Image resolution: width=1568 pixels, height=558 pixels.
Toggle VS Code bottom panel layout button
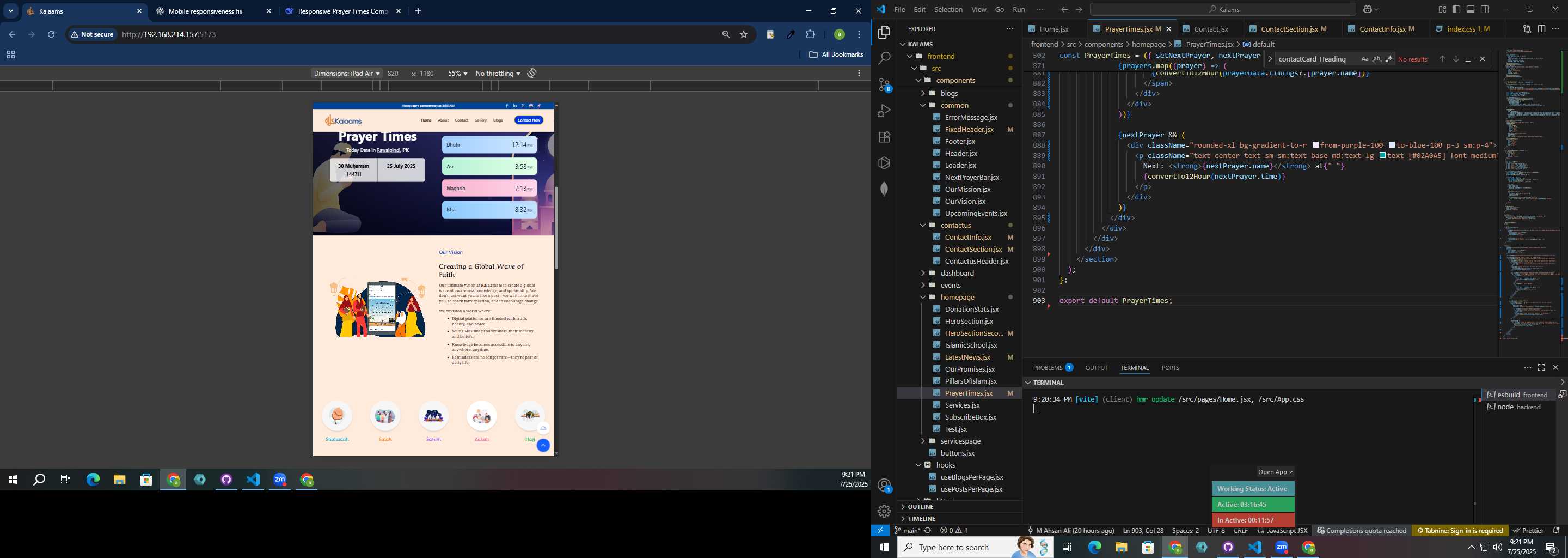[x=1471, y=9]
